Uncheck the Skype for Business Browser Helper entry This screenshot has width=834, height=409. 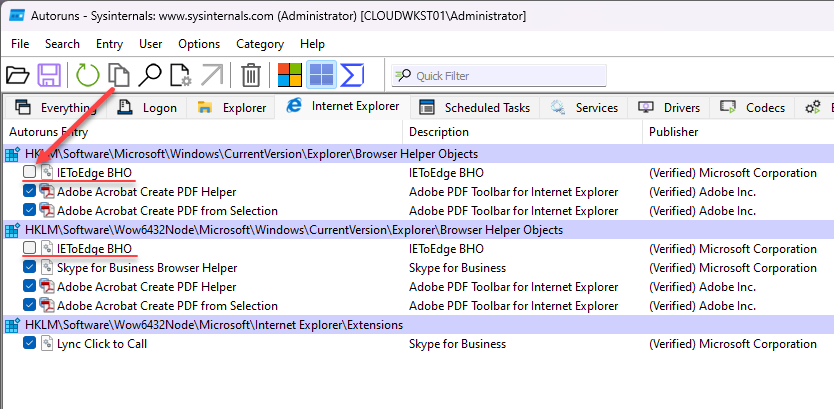coord(30,268)
